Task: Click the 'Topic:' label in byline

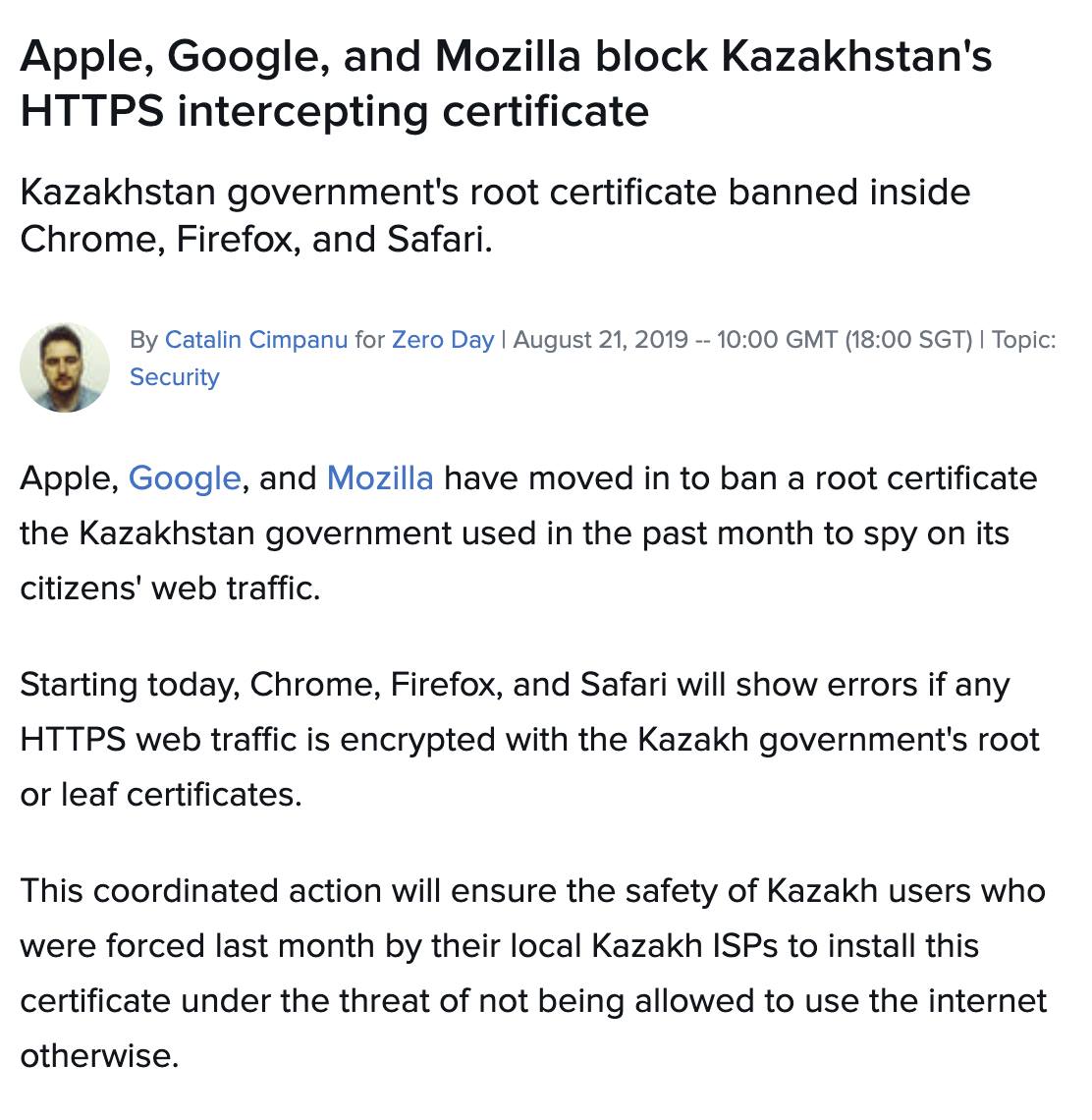Action: point(1023,339)
